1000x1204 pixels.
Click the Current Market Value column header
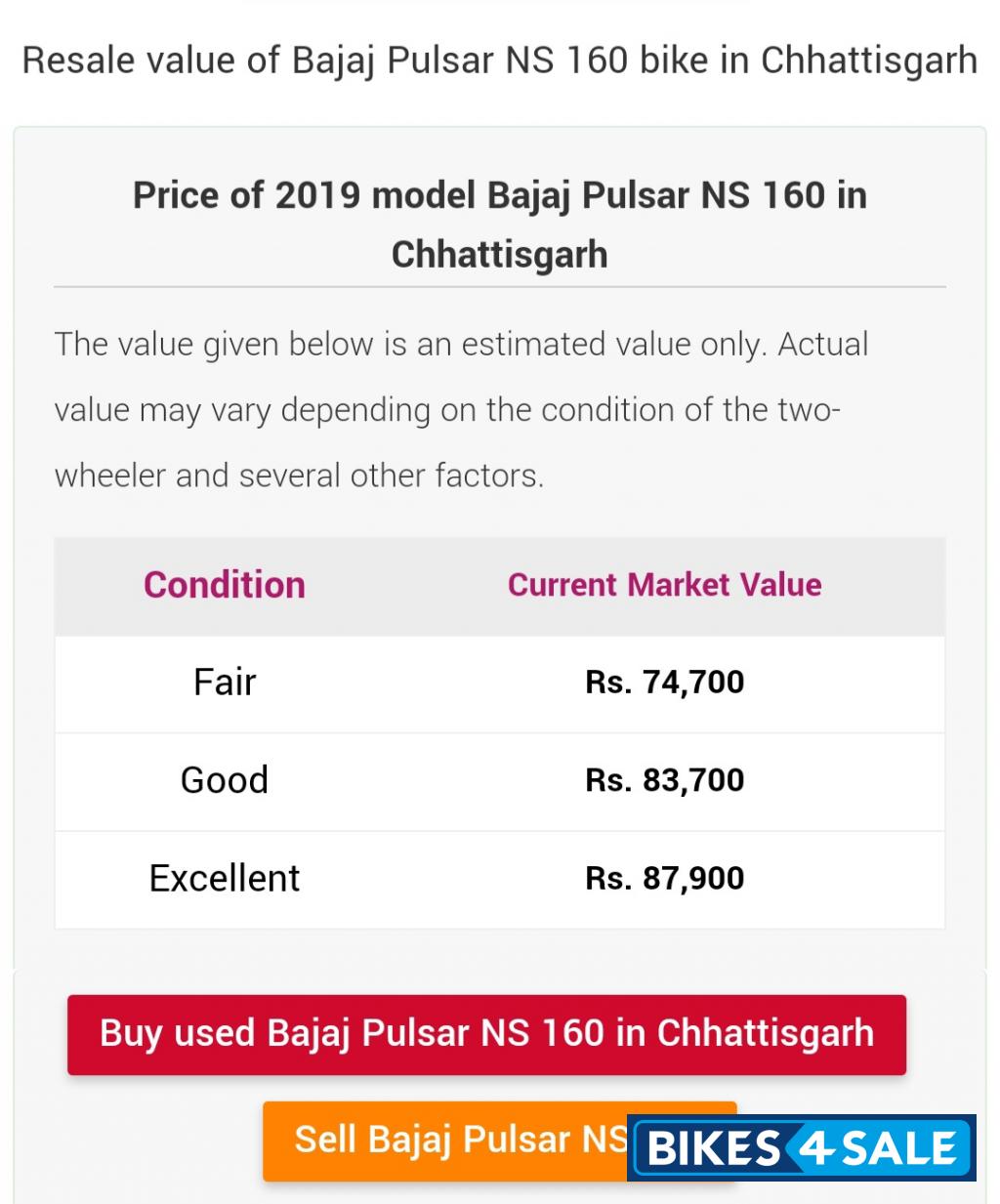coord(664,585)
